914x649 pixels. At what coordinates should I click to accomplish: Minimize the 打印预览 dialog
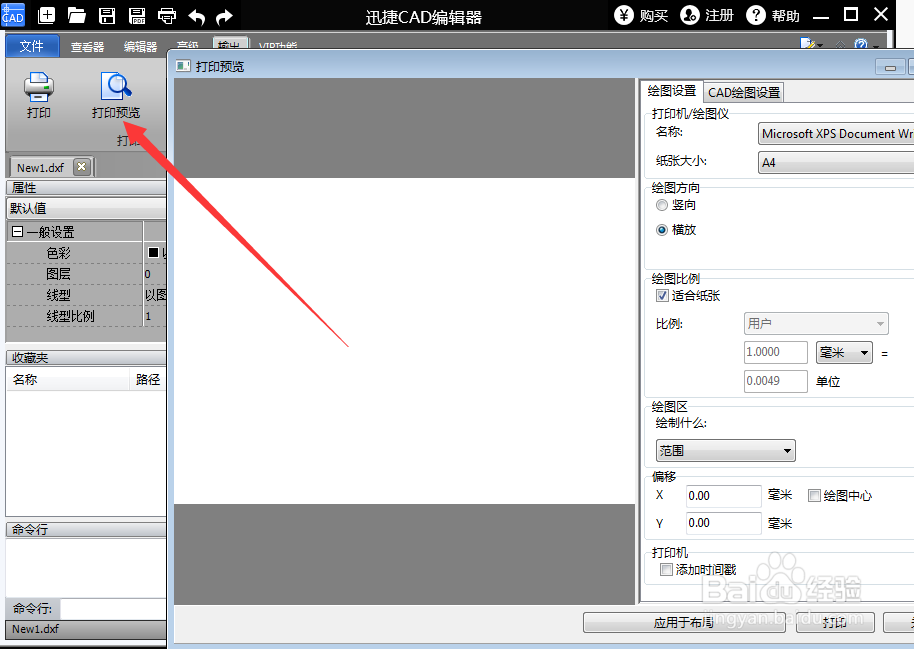(x=890, y=67)
